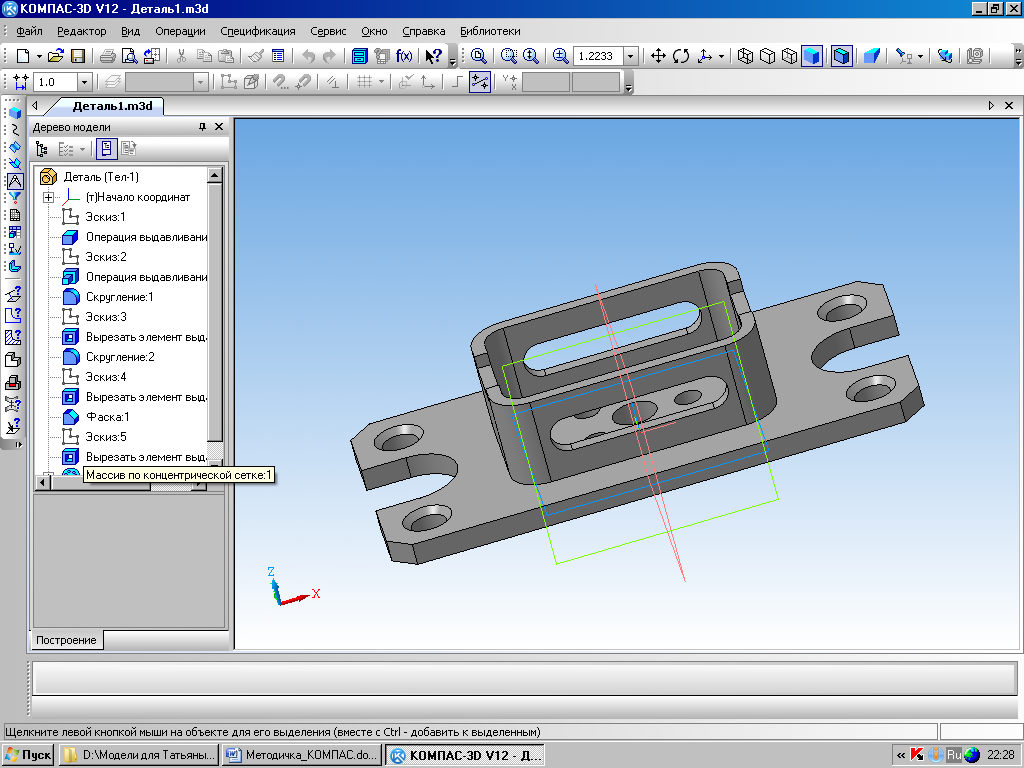Open Windows Пуск start button
The height and width of the screenshot is (768, 1024).
click(x=27, y=755)
